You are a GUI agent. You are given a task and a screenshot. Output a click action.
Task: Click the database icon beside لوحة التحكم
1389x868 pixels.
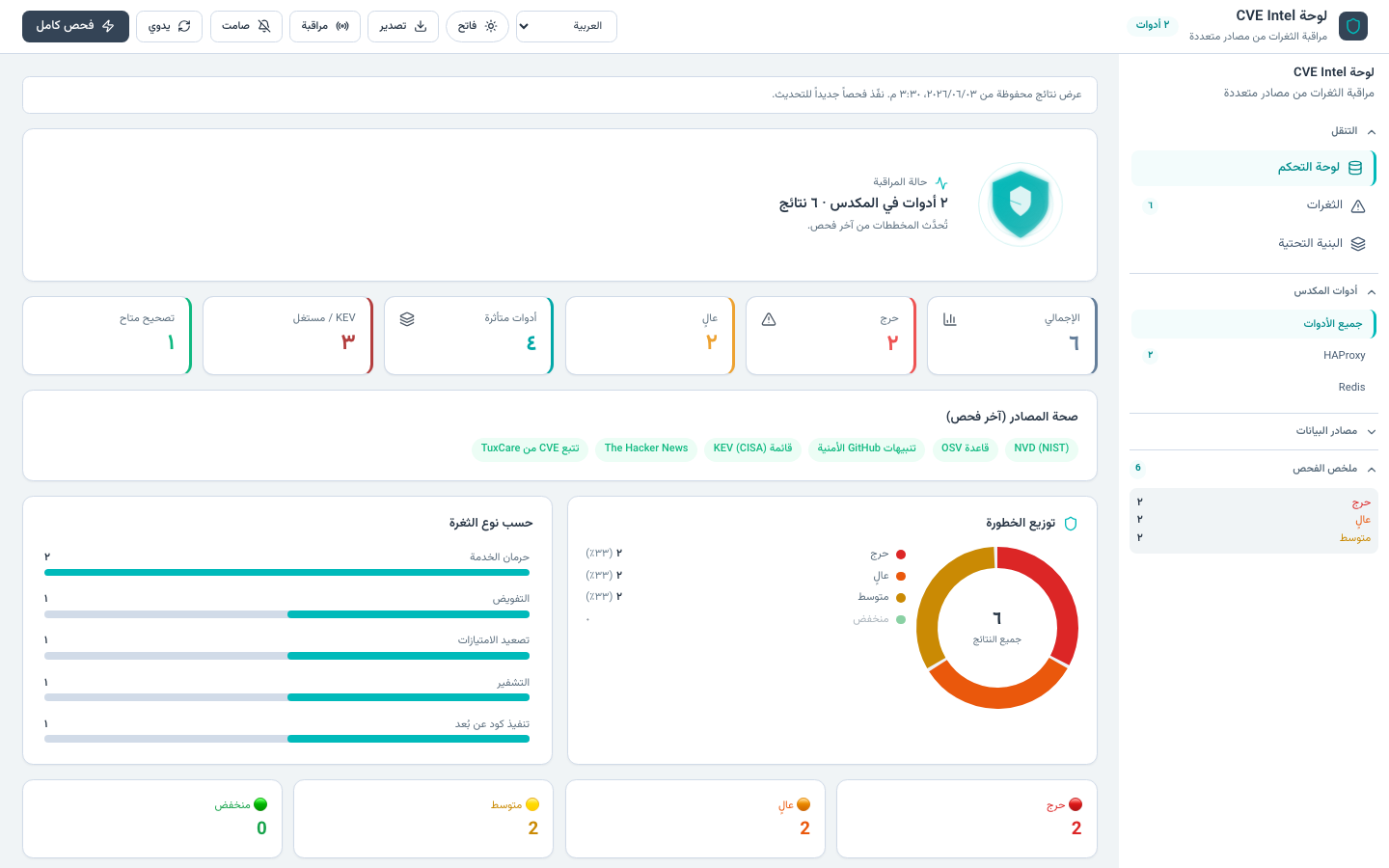pos(1355,168)
